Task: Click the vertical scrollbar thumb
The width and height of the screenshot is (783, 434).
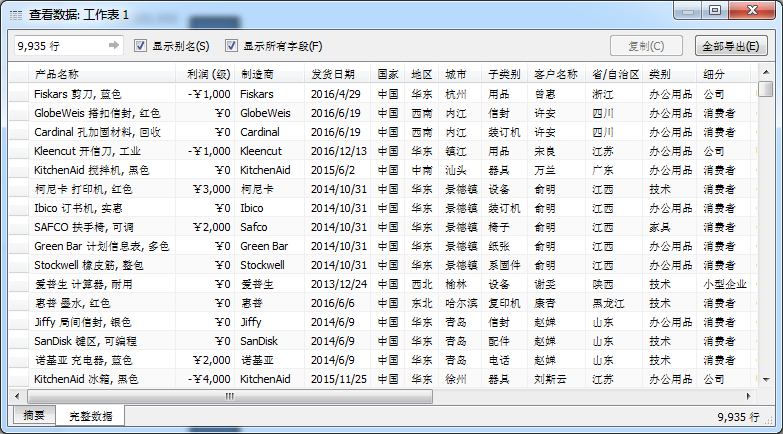Action: (766, 88)
